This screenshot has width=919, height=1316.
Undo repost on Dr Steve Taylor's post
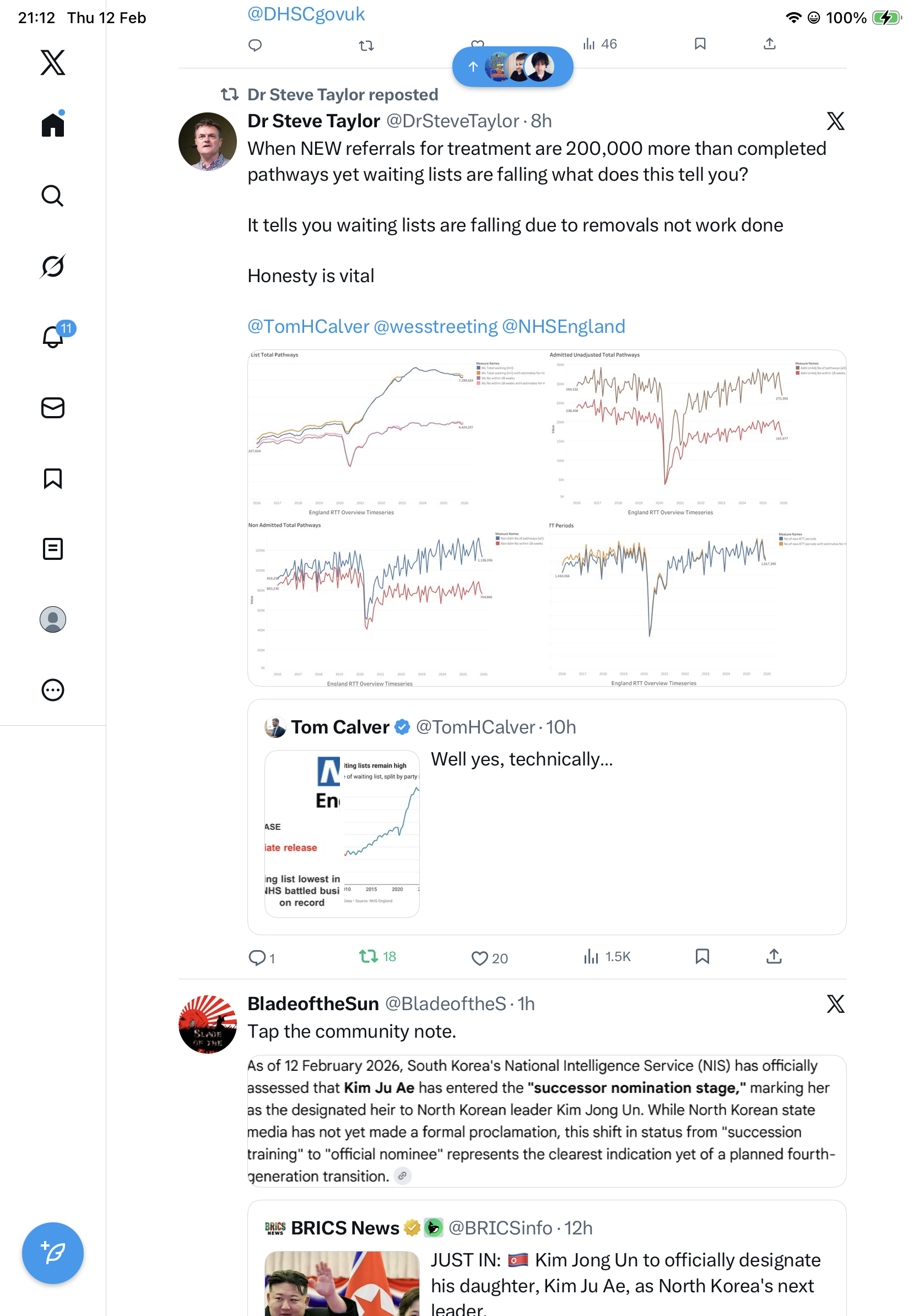pyautogui.click(x=369, y=956)
